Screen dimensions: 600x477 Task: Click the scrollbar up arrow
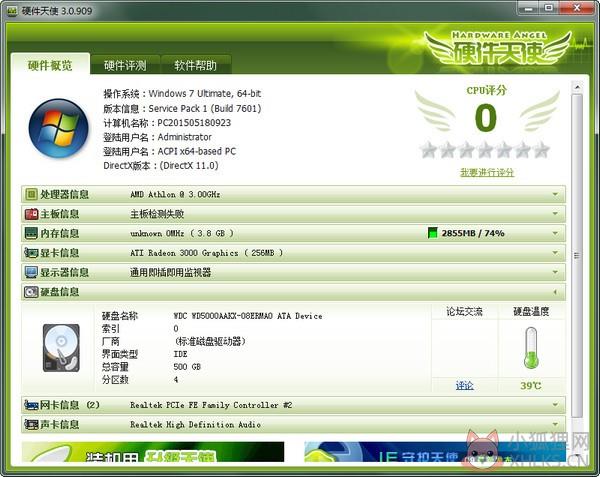[x=577, y=87]
